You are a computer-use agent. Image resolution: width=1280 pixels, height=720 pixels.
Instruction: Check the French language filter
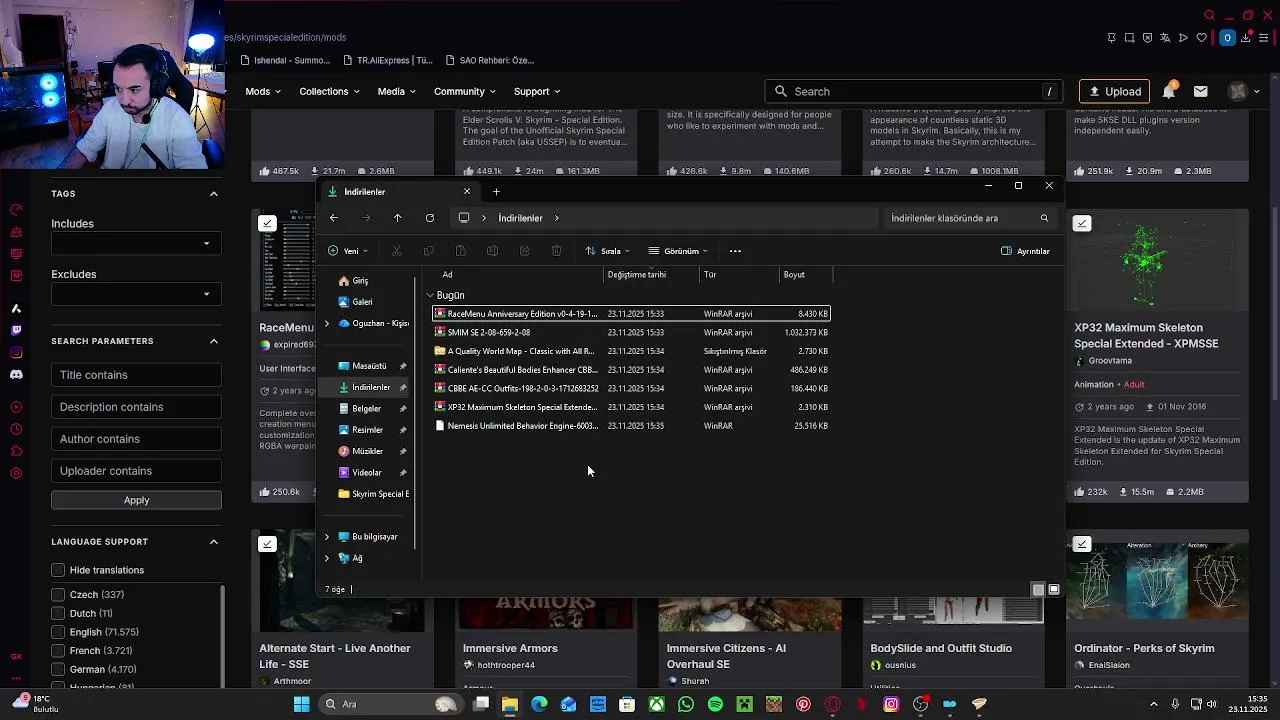click(58, 651)
